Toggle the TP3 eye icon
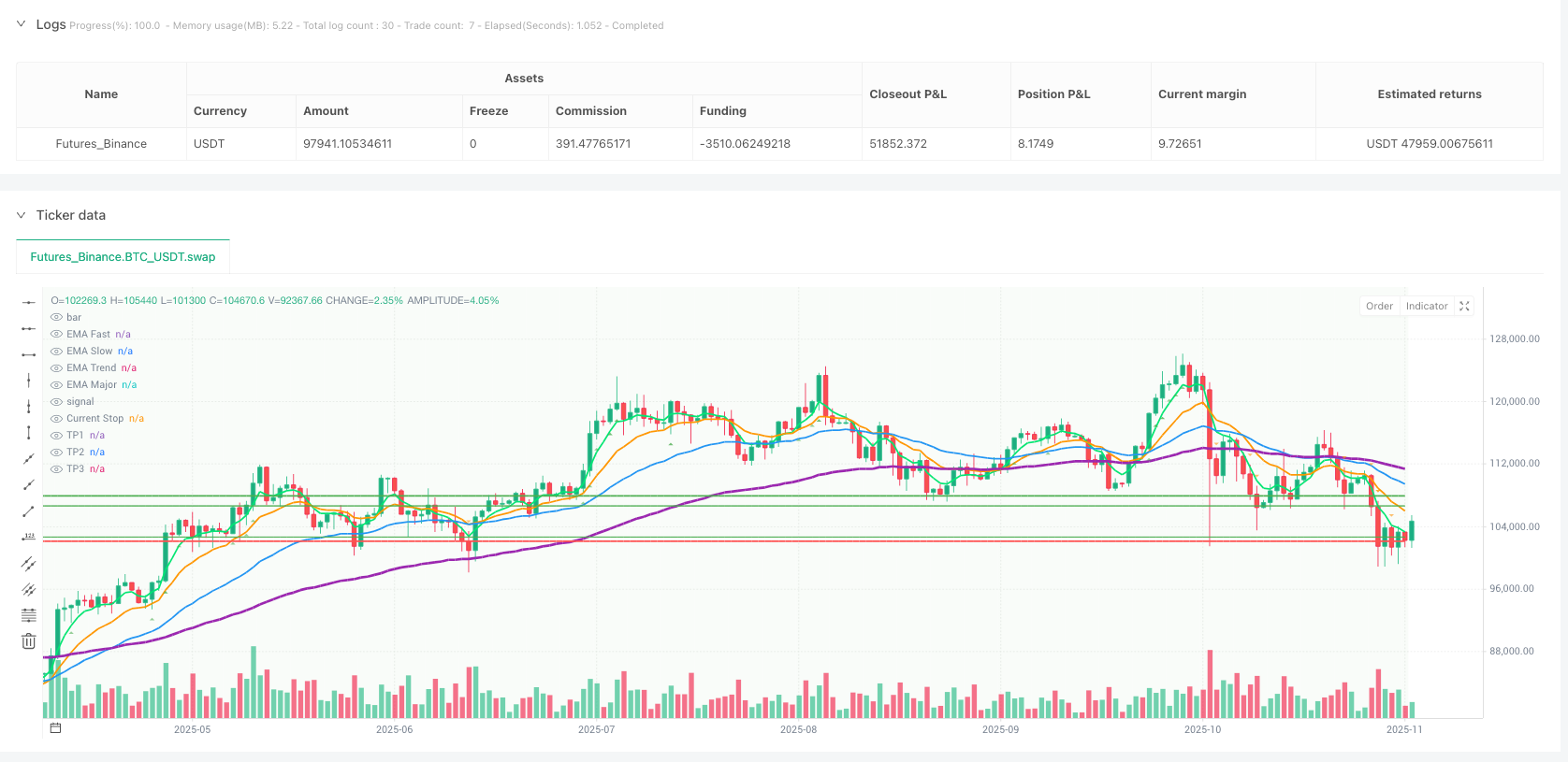1568x762 pixels. [x=57, y=469]
